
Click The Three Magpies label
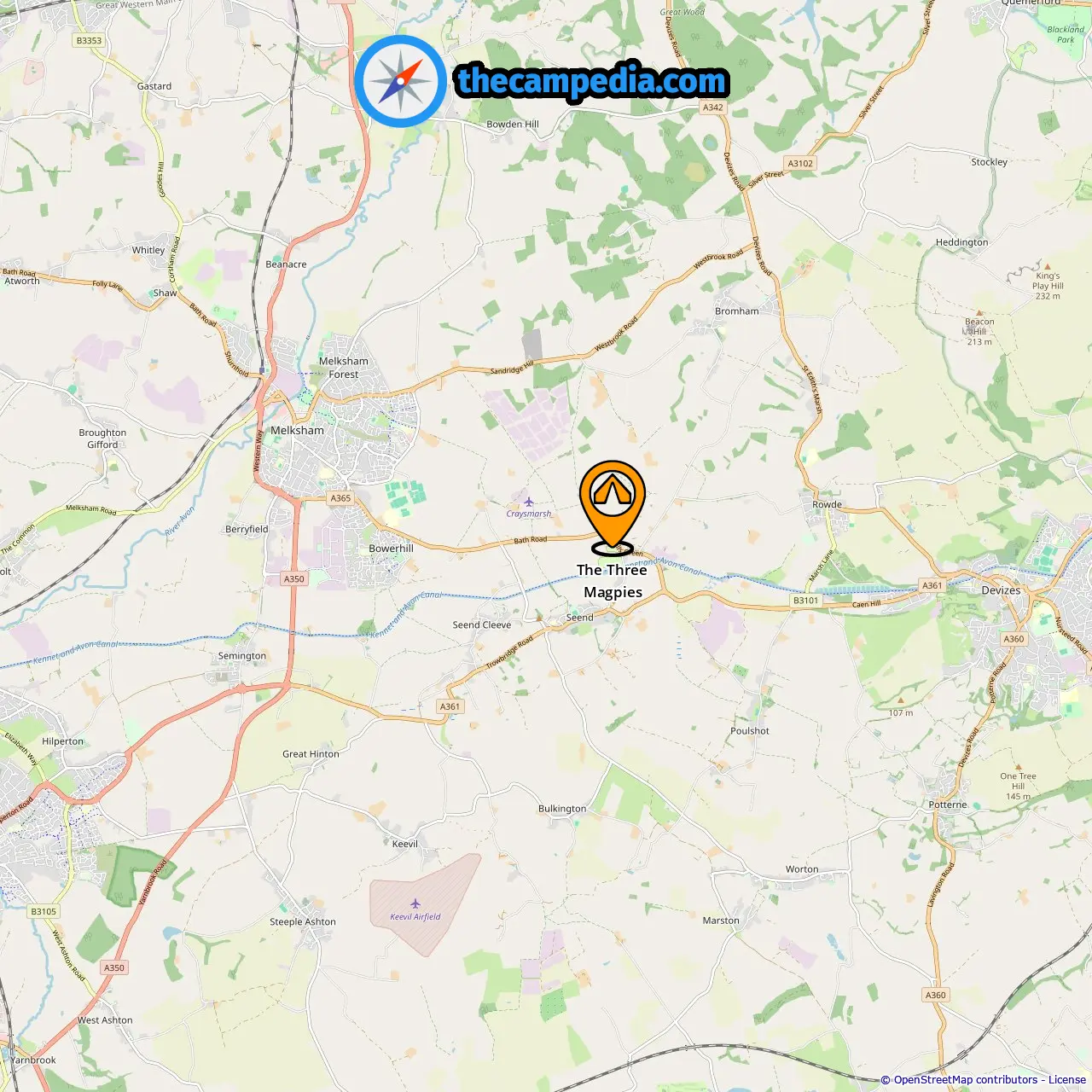pos(613,581)
